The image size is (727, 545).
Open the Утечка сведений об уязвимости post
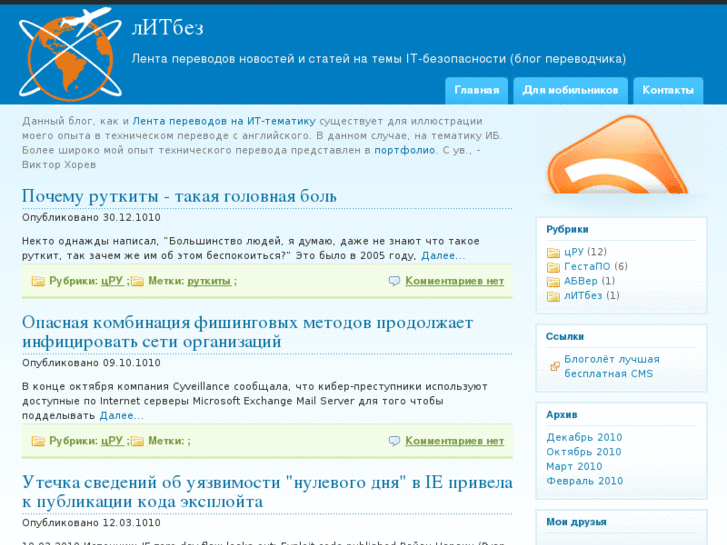[267, 492]
